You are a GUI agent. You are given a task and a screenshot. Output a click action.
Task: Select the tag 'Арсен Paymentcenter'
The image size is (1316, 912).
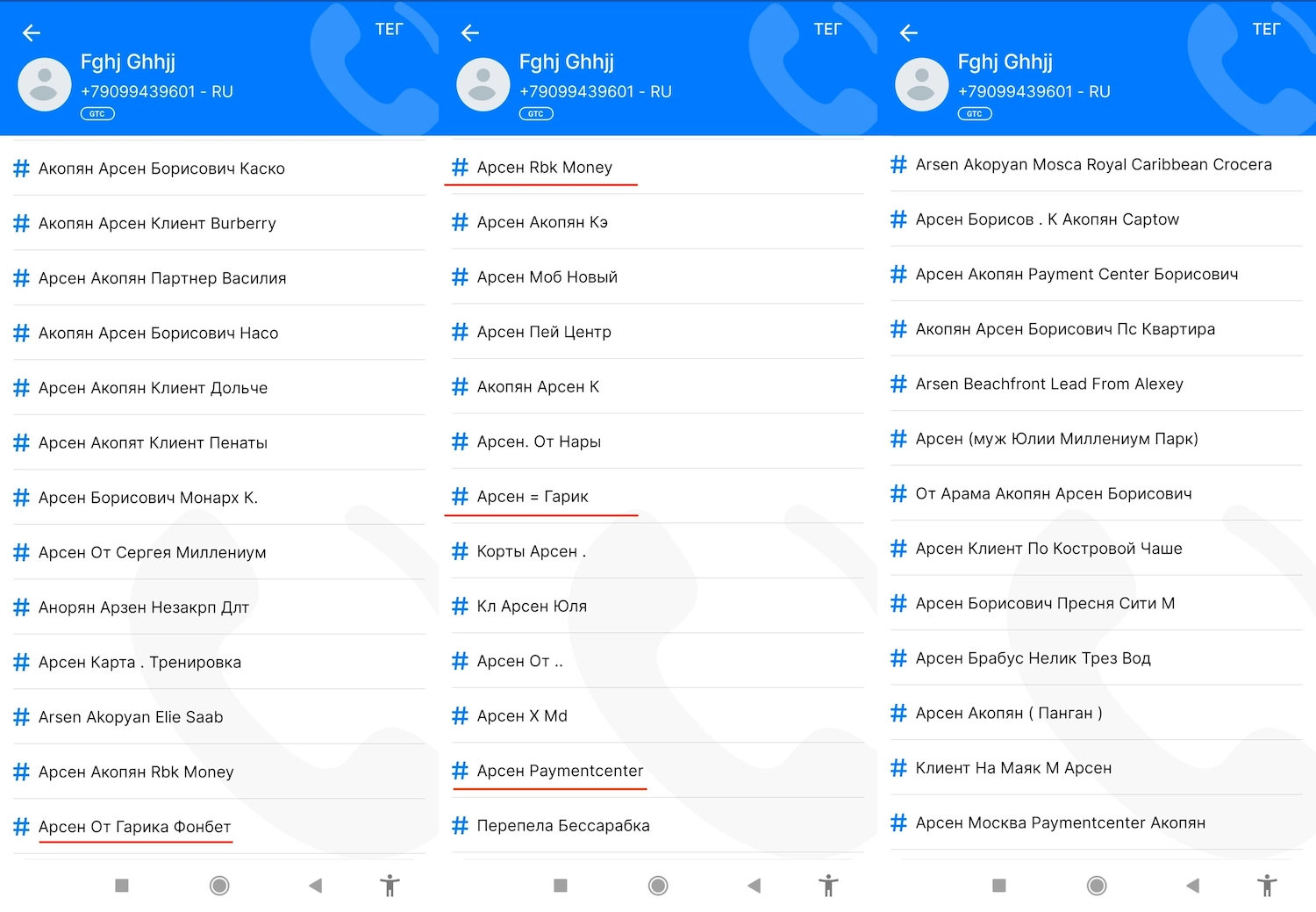point(559,771)
